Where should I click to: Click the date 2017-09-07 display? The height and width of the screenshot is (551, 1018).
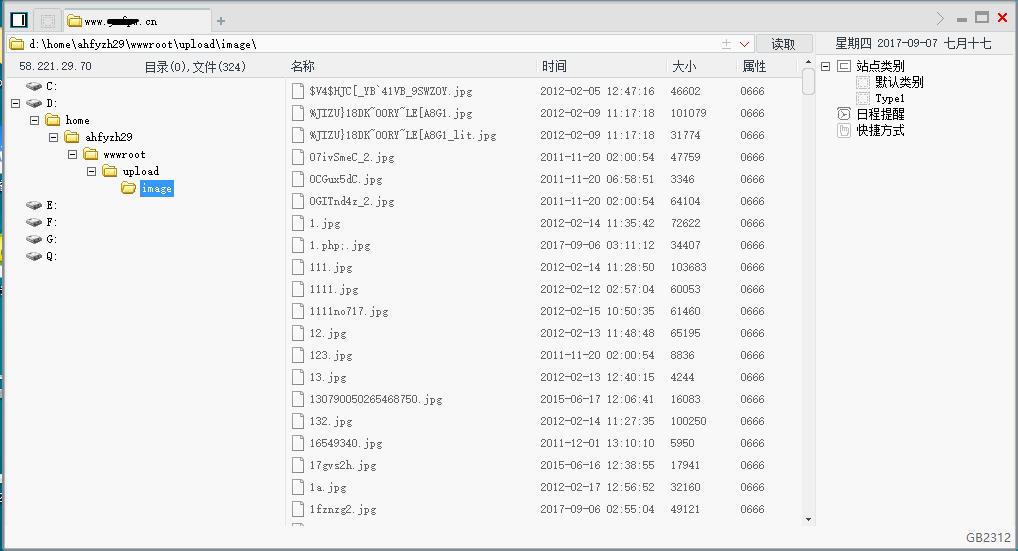[907, 43]
